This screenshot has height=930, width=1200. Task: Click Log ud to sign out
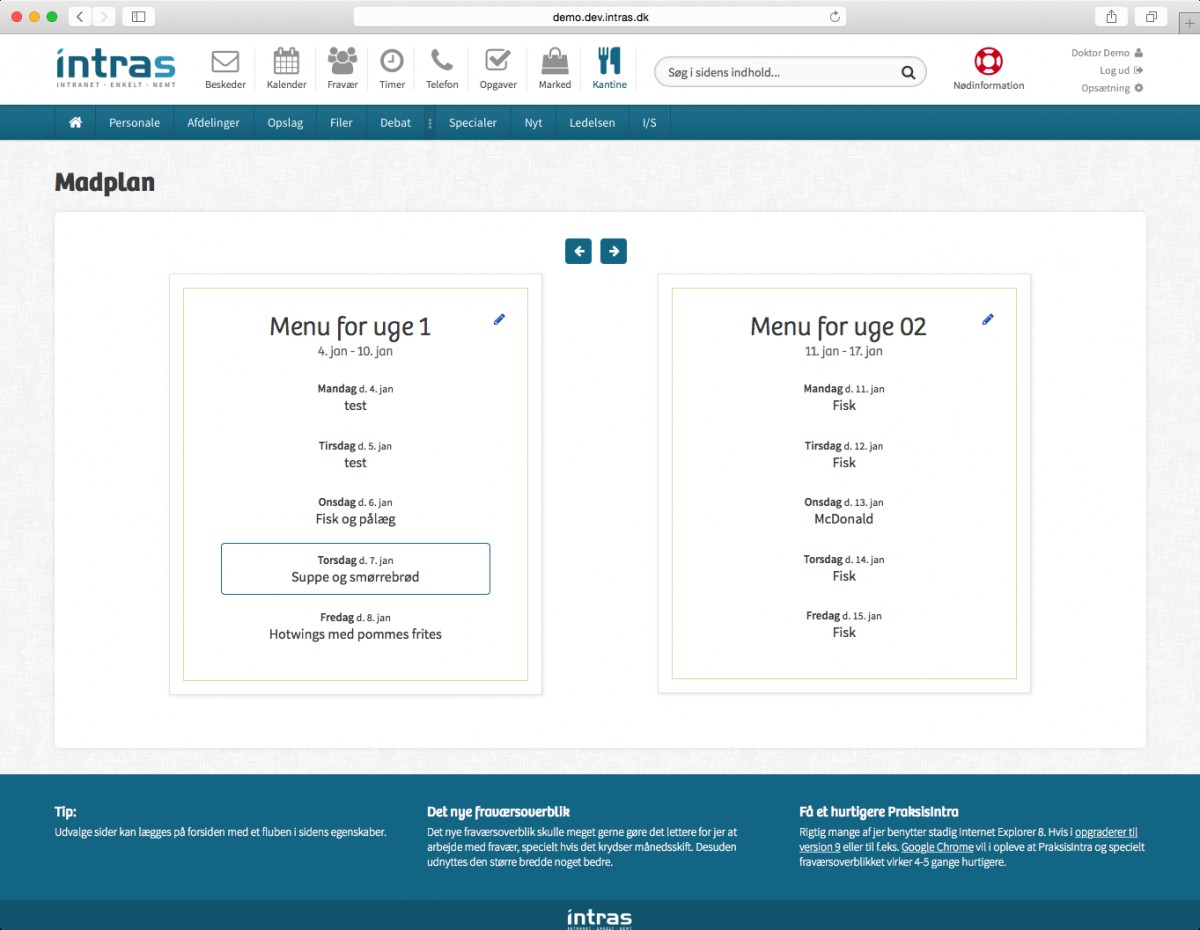click(1115, 70)
